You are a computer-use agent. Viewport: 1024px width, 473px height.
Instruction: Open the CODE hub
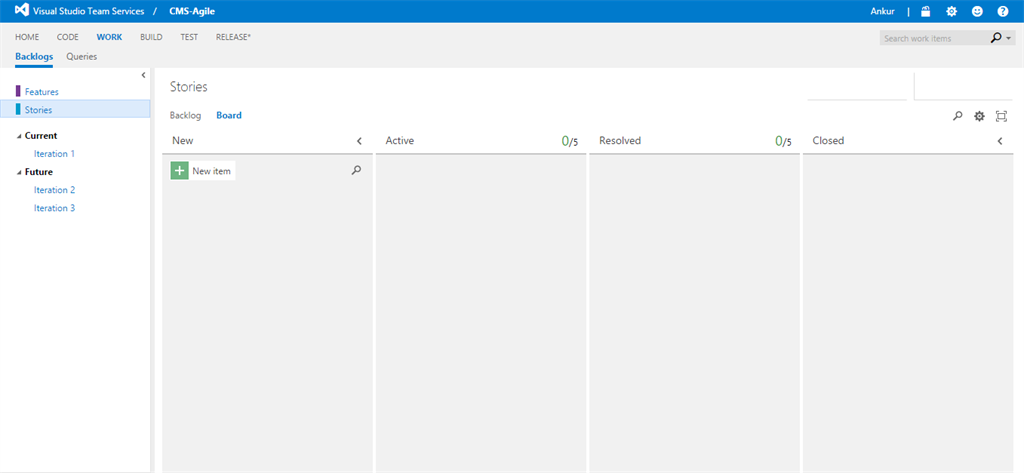(68, 37)
